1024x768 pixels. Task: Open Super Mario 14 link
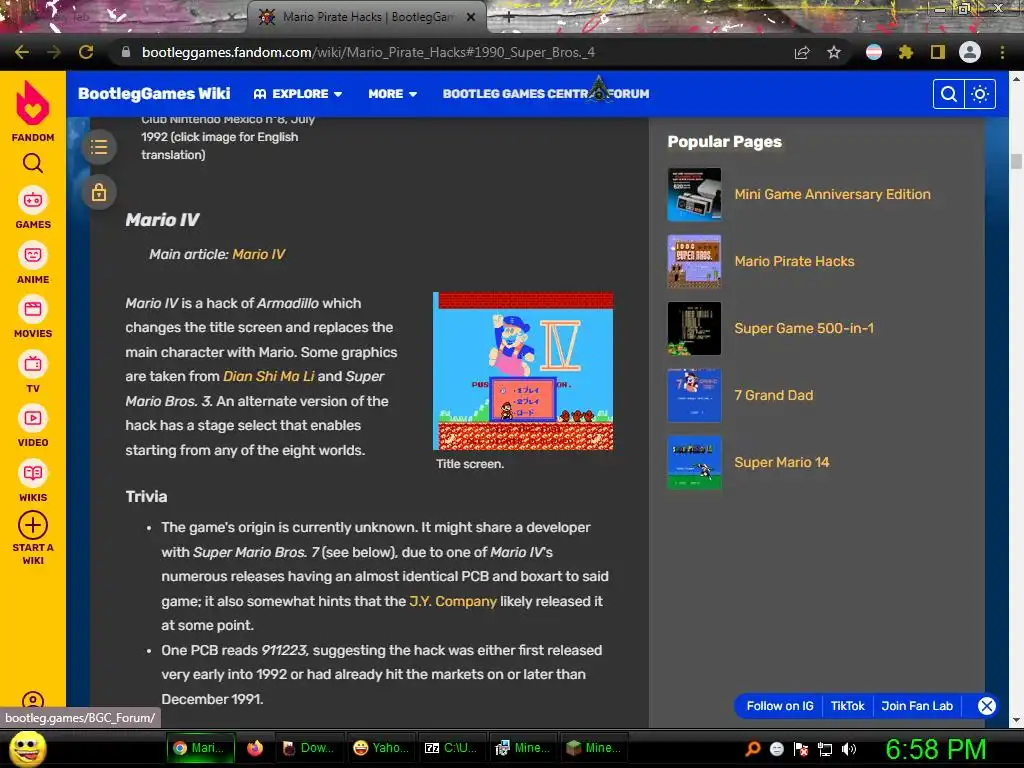pyautogui.click(x=782, y=462)
